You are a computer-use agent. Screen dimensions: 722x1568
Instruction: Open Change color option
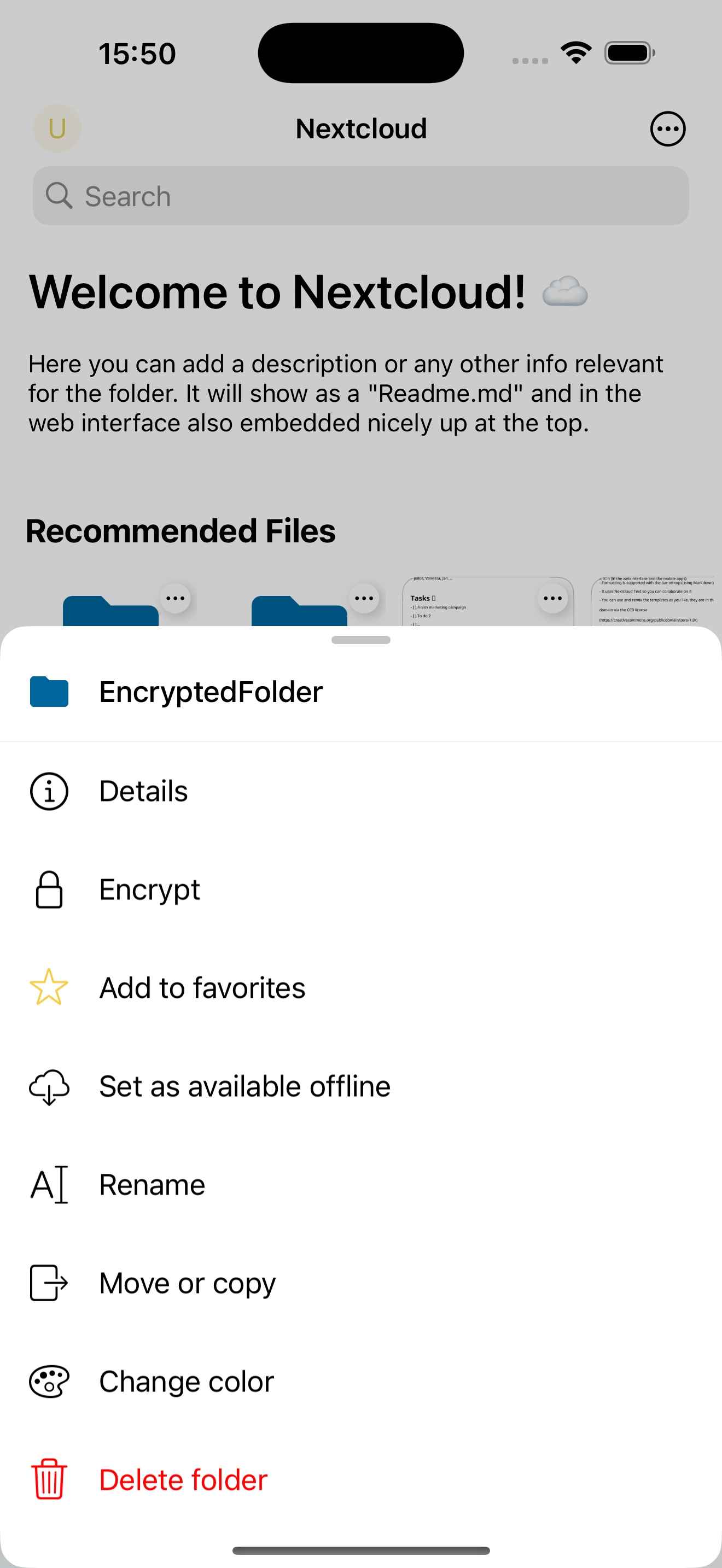187,1382
